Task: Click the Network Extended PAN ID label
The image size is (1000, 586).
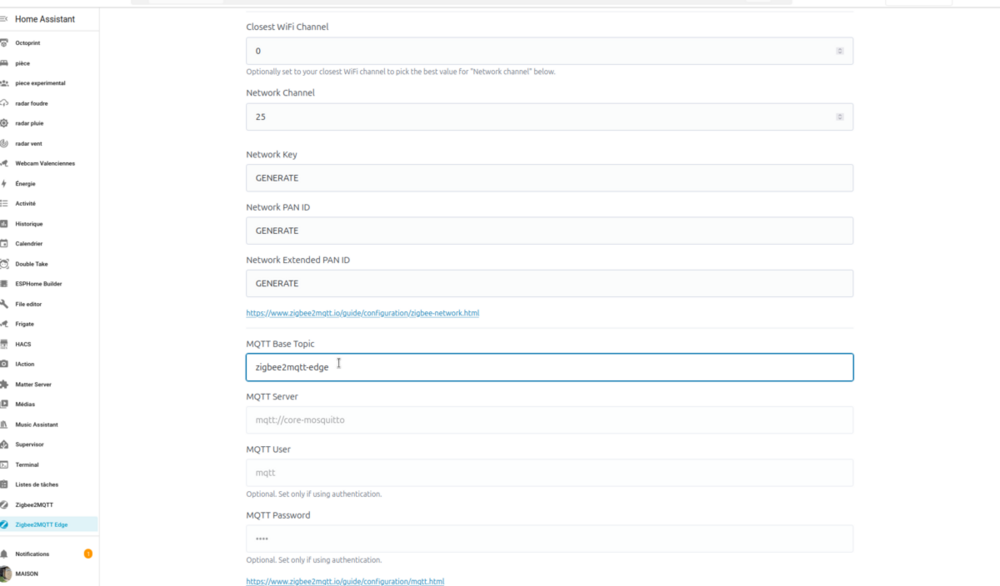Action: click(298, 260)
